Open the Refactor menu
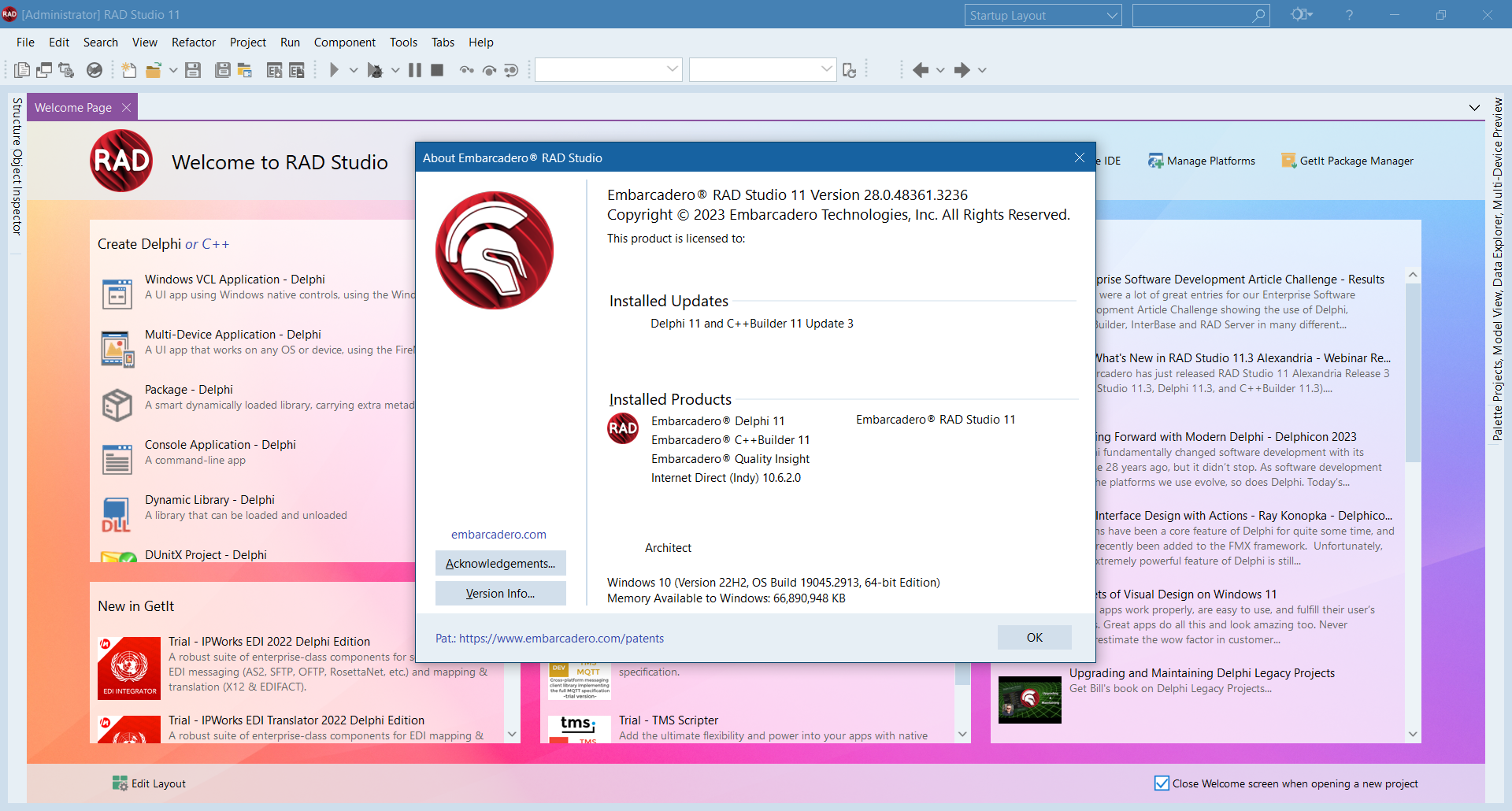Image resolution: width=1512 pixels, height=811 pixels. click(194, 43)
